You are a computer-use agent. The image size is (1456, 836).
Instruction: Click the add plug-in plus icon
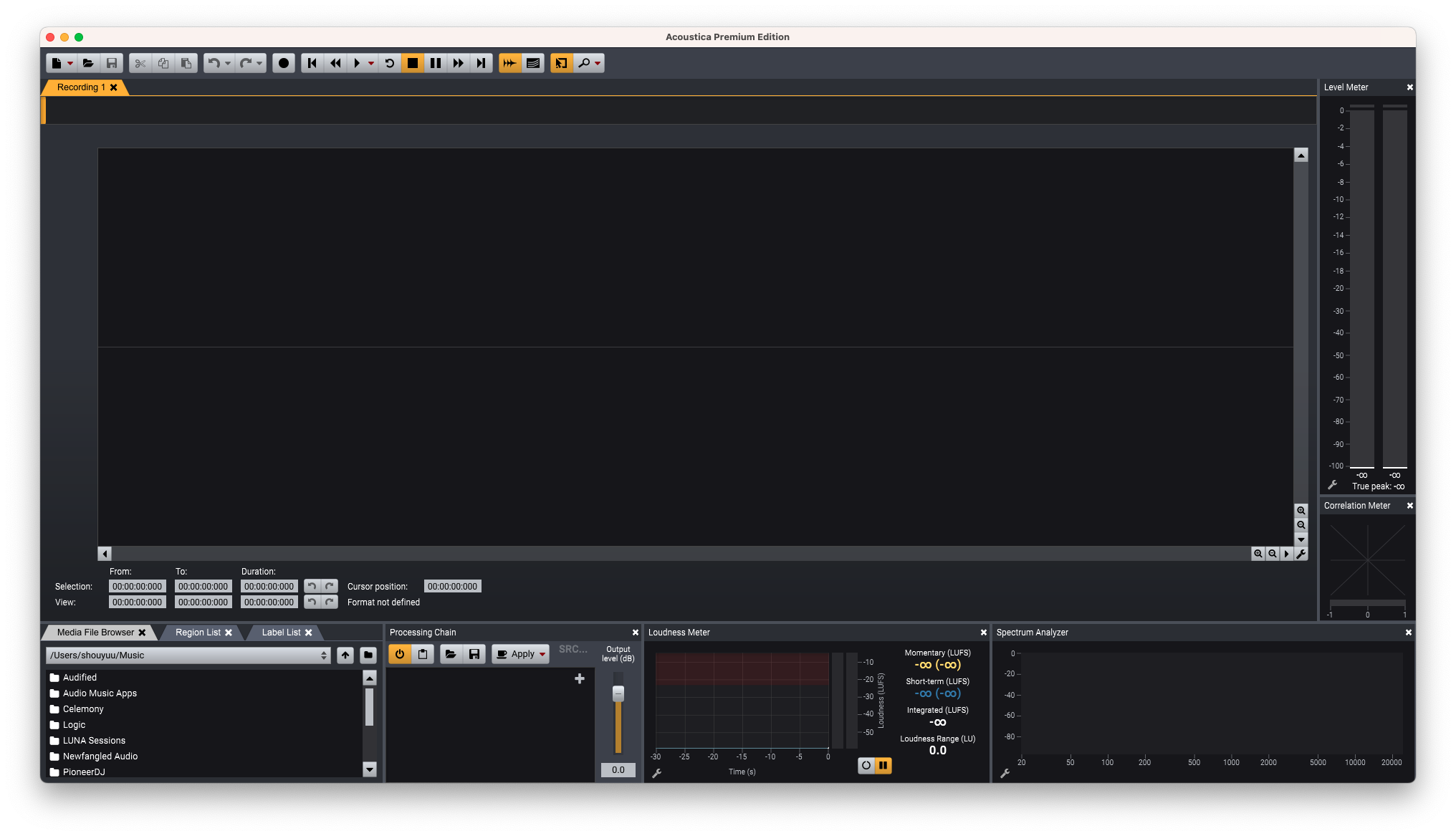tap(580, 678)
